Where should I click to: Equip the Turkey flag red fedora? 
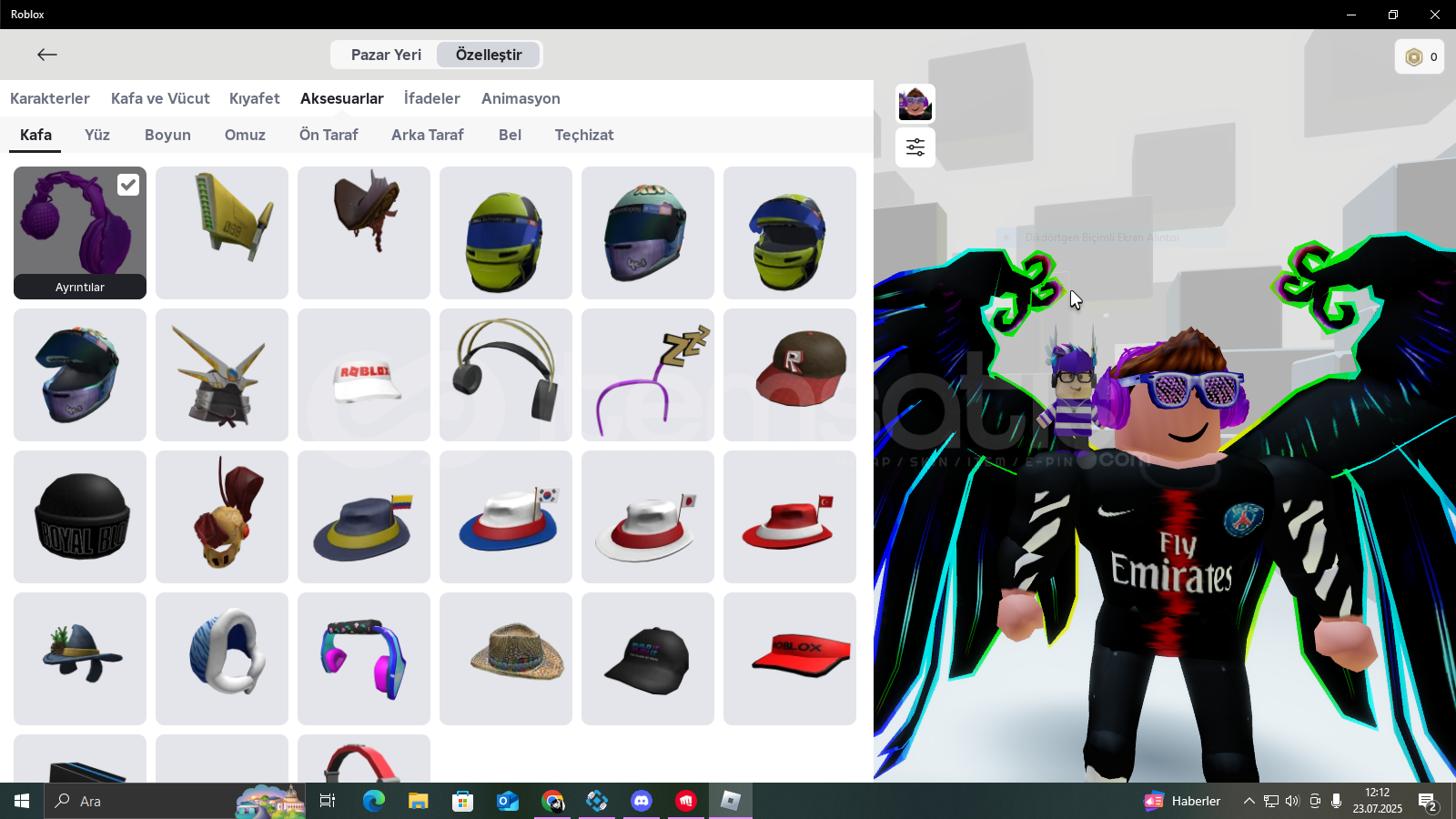(x=790, y=517)
